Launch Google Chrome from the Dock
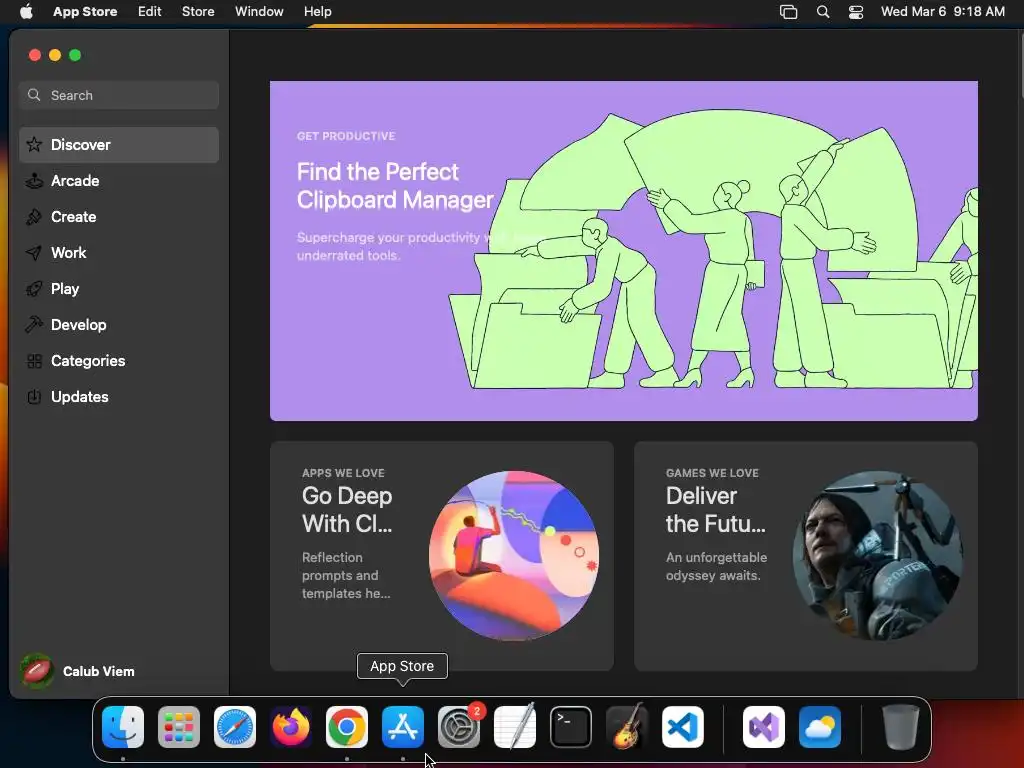 347,727
